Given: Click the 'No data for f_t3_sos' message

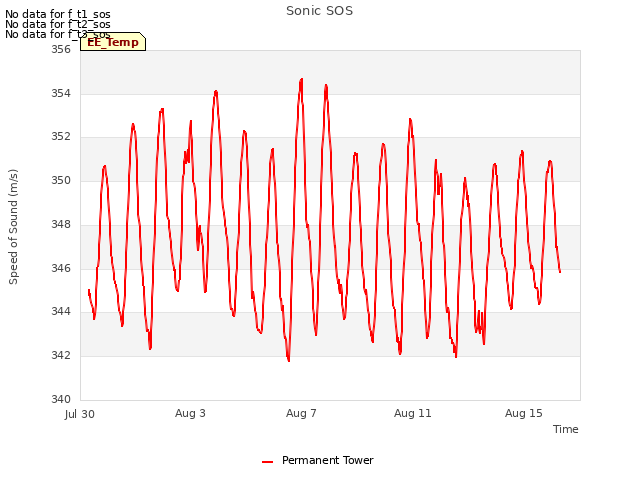Looking at the screenshot, I should point(58,34).
